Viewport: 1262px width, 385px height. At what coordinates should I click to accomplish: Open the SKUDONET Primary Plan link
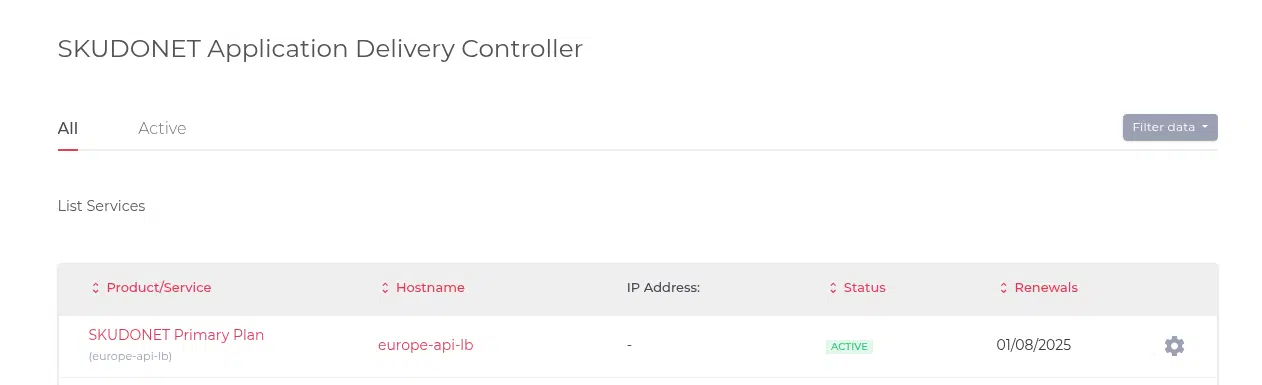pyautogui.click(x=176, y=335)
